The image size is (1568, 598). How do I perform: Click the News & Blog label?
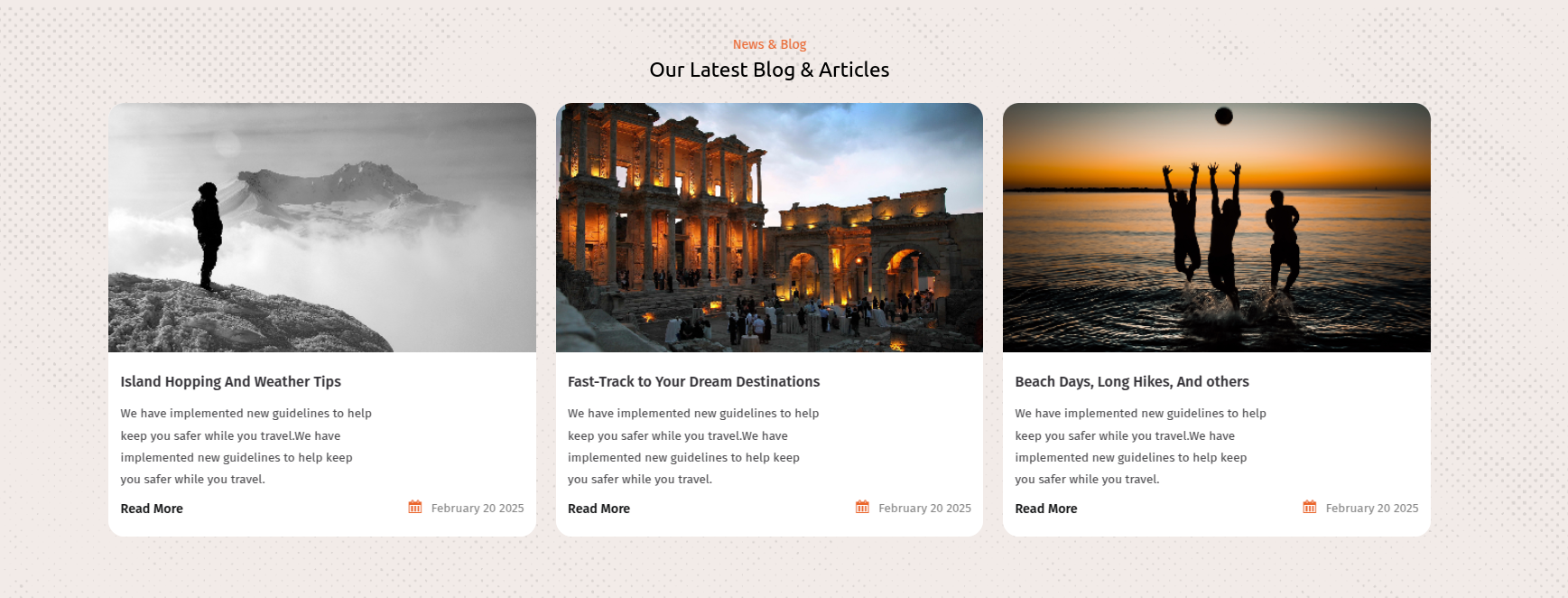coord(769,44)
